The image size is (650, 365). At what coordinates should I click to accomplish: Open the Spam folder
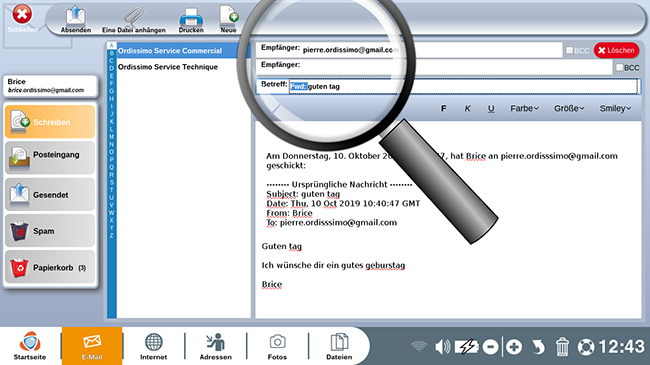[50, 231]
